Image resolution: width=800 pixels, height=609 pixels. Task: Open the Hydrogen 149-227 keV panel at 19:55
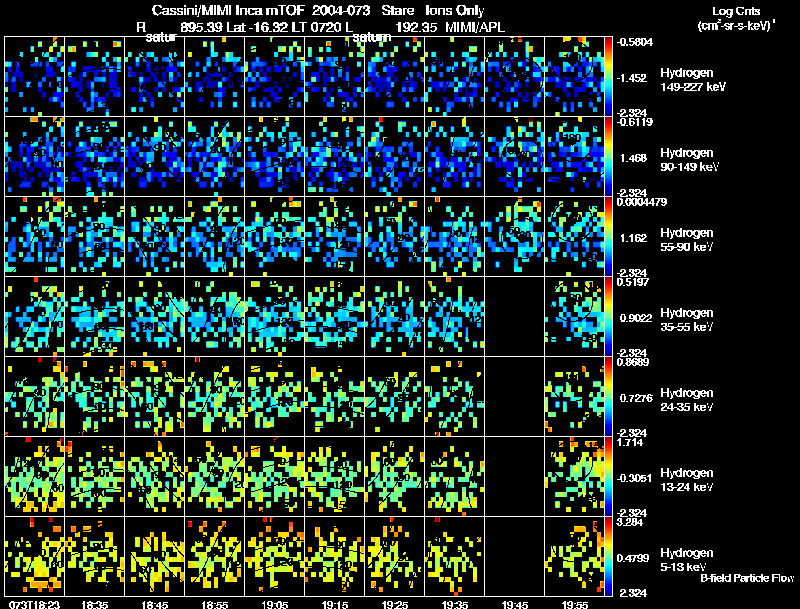point(574,77)
